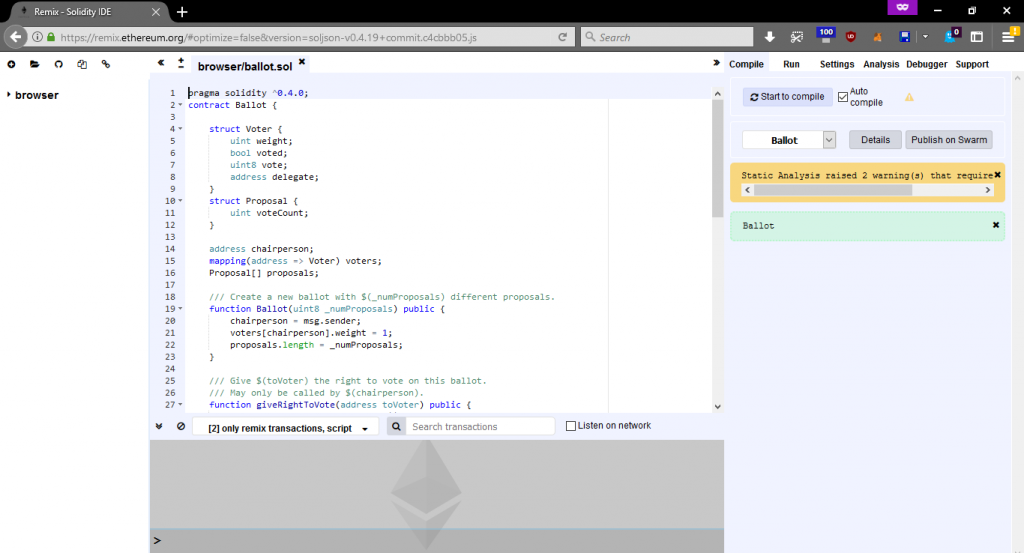
Task: Open the Ballot contract selection dropdown
Action: click(x=829, y=140)
